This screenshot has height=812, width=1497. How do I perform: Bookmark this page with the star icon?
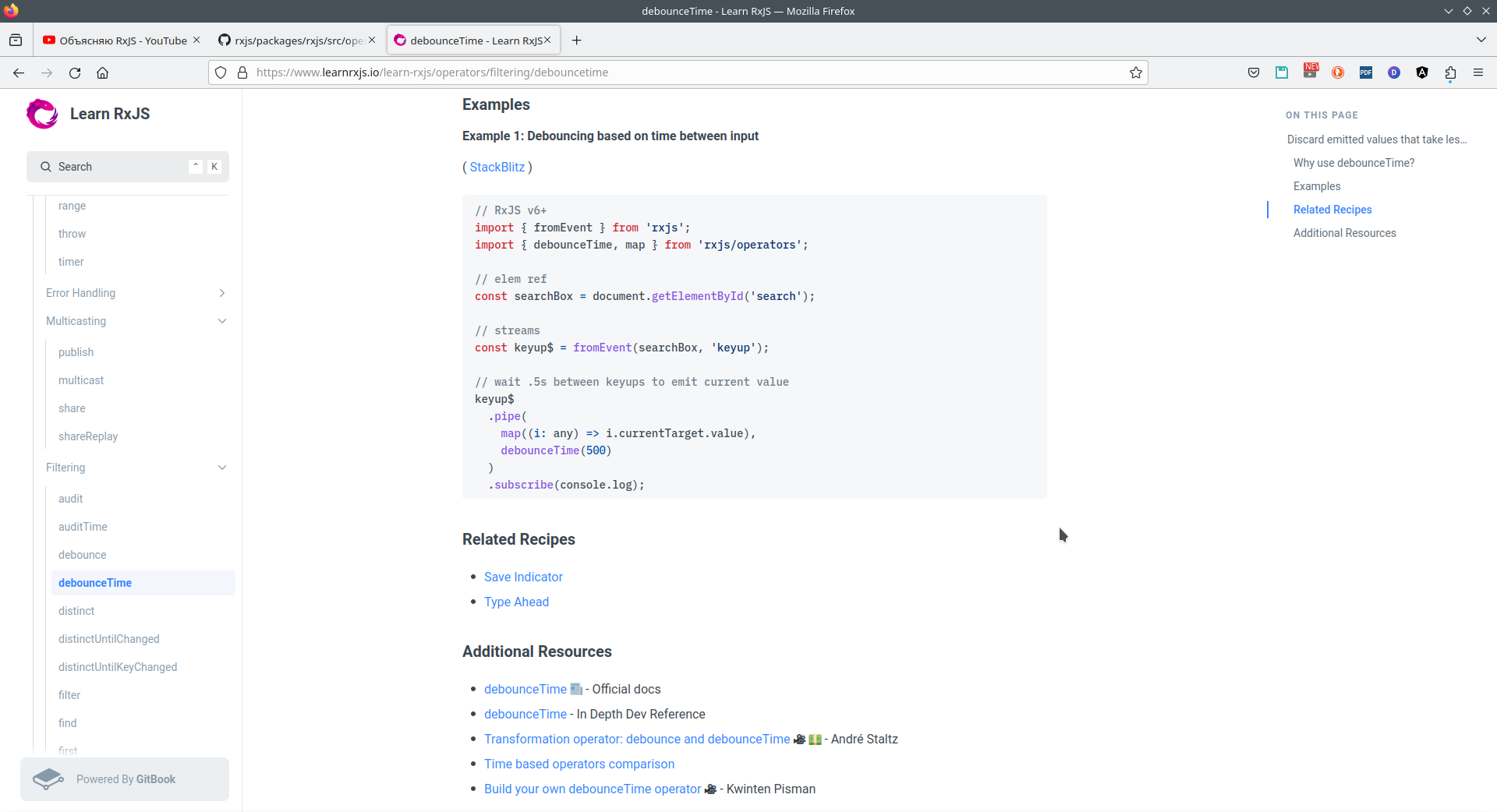tap(1136, 72)
